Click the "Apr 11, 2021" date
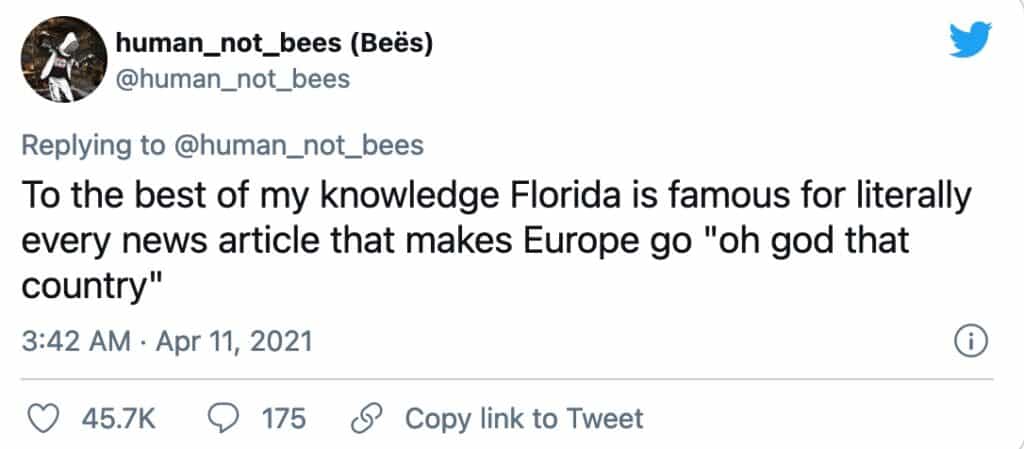 tap(234, 341)
